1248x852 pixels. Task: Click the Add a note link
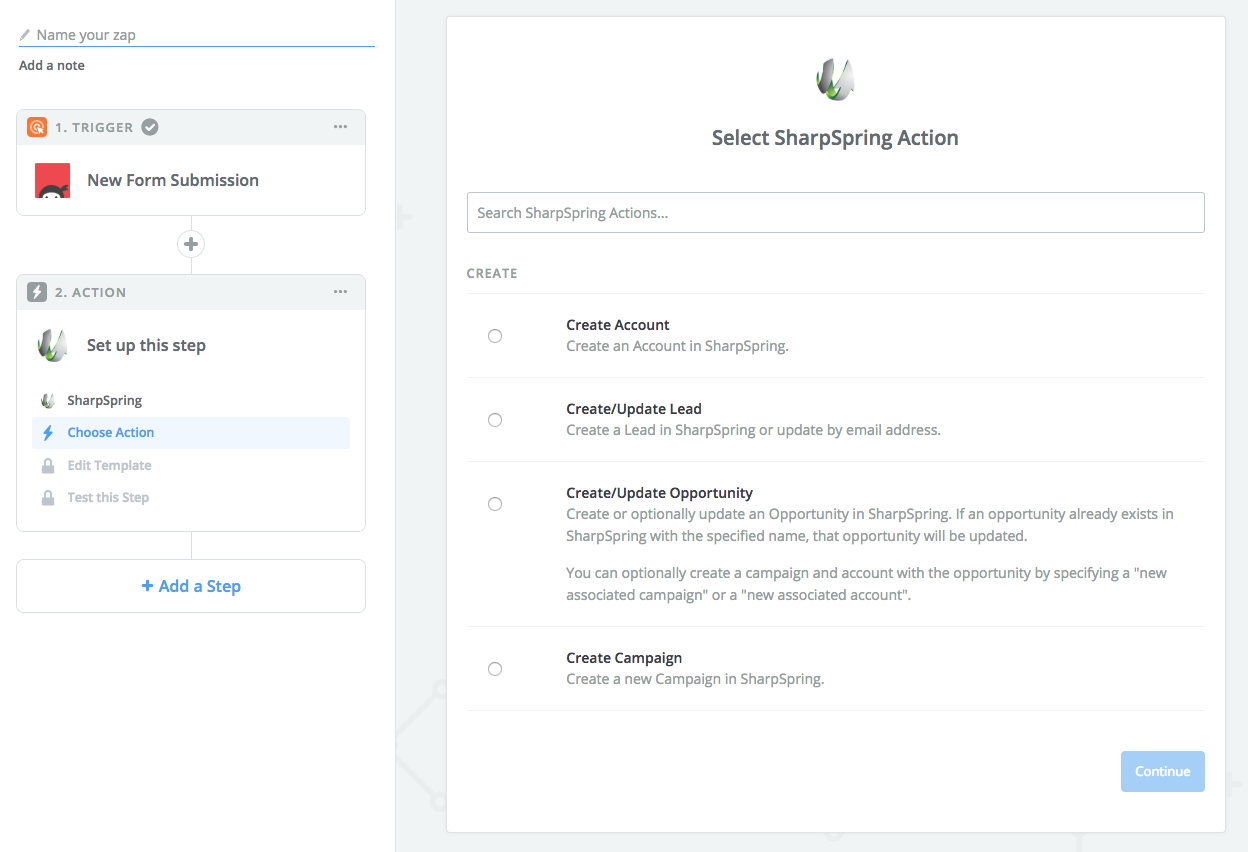[52, 66]
